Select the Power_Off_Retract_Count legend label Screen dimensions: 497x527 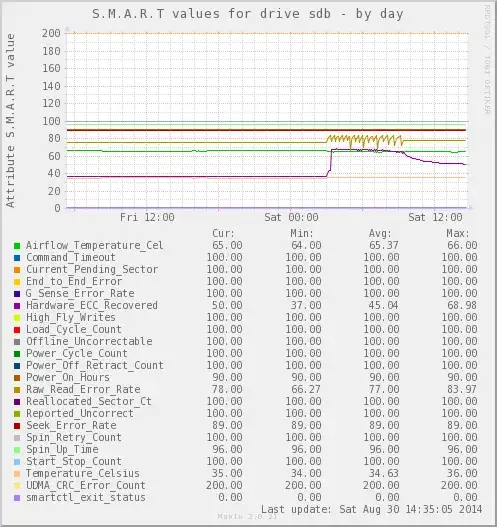(x=95, y=365)
